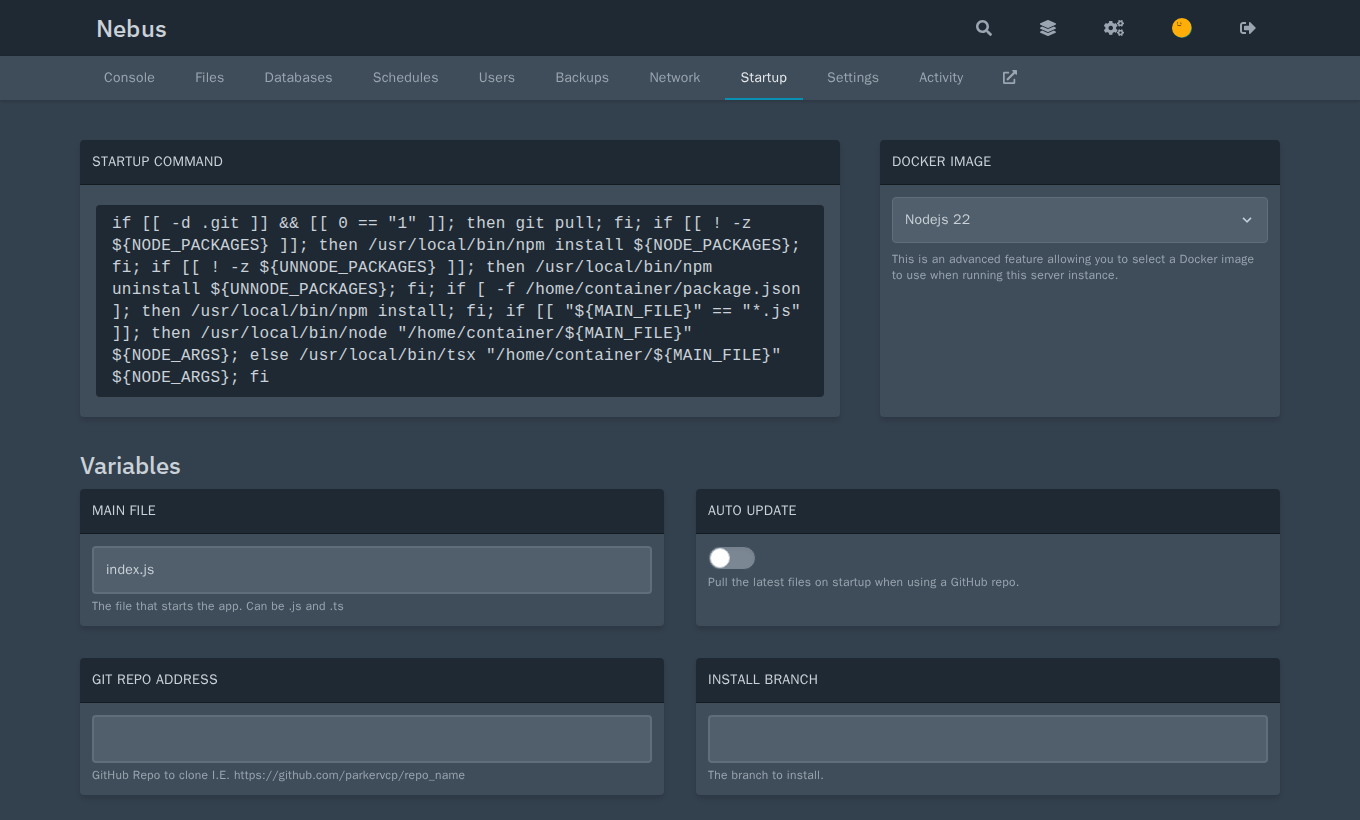The image size is (1360, 820).
Task: Open the Settings tab
Action: (853, 77)
